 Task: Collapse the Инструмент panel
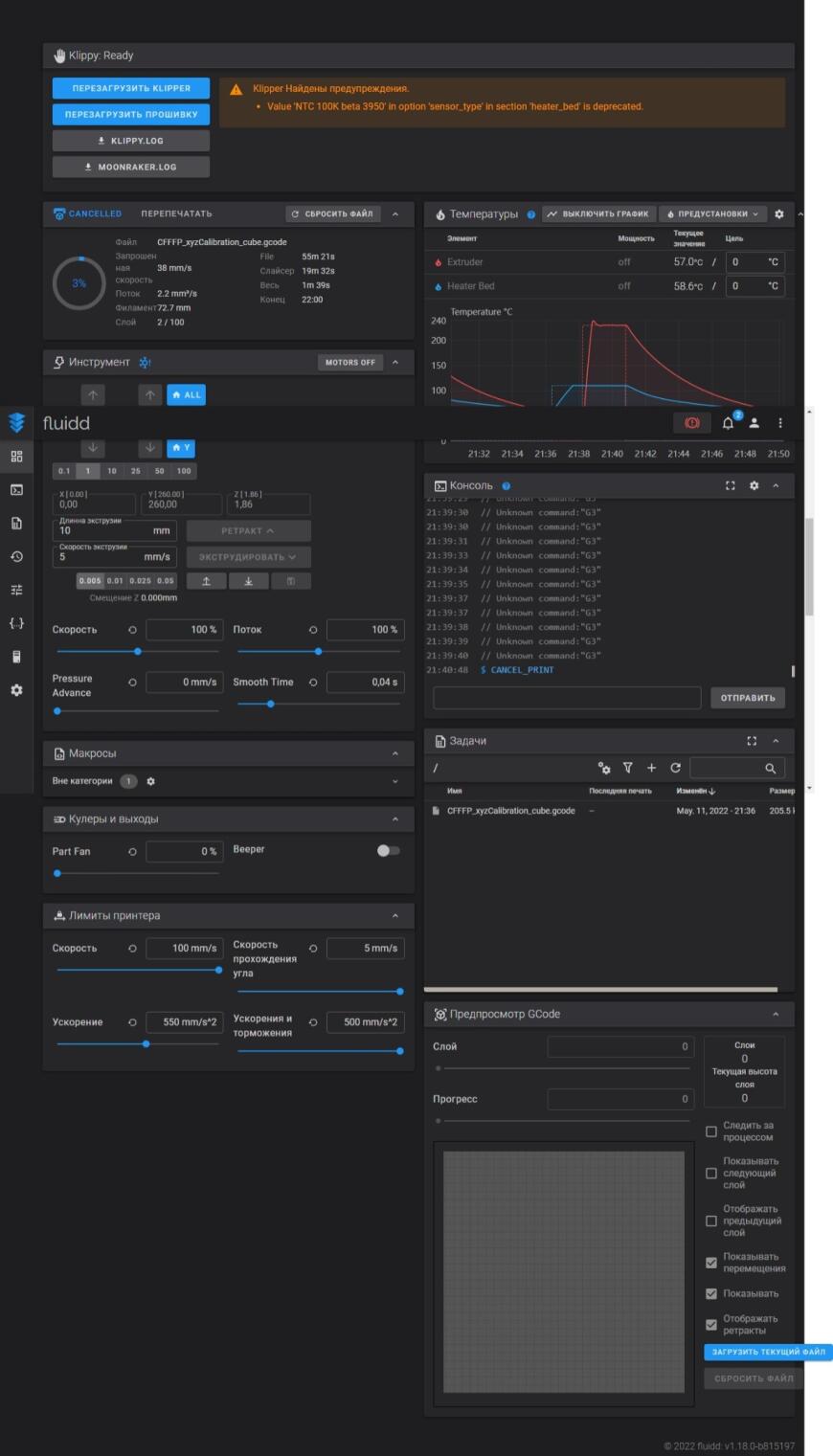(x=395, y=362)
